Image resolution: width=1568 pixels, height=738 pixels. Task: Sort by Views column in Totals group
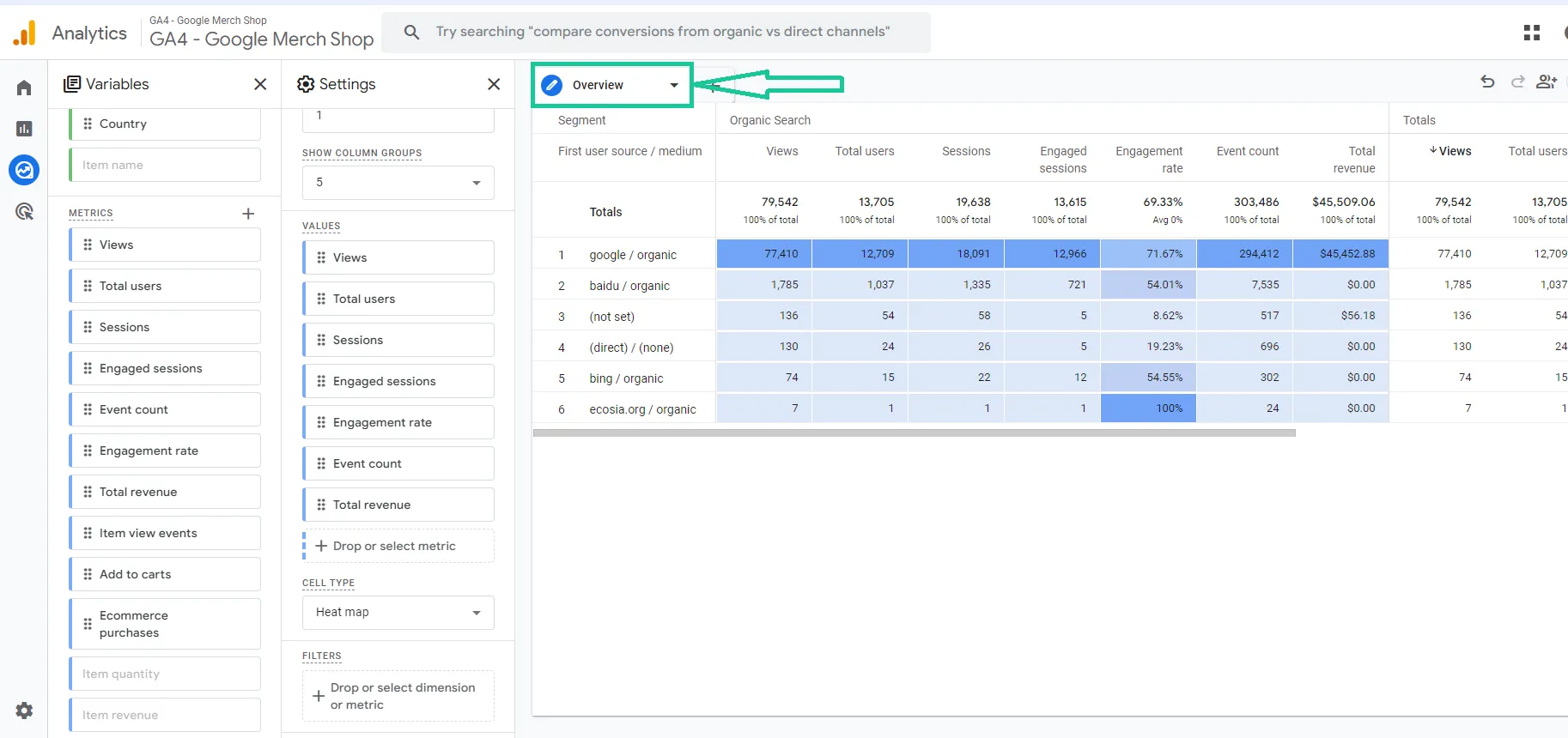point(1450,151)
